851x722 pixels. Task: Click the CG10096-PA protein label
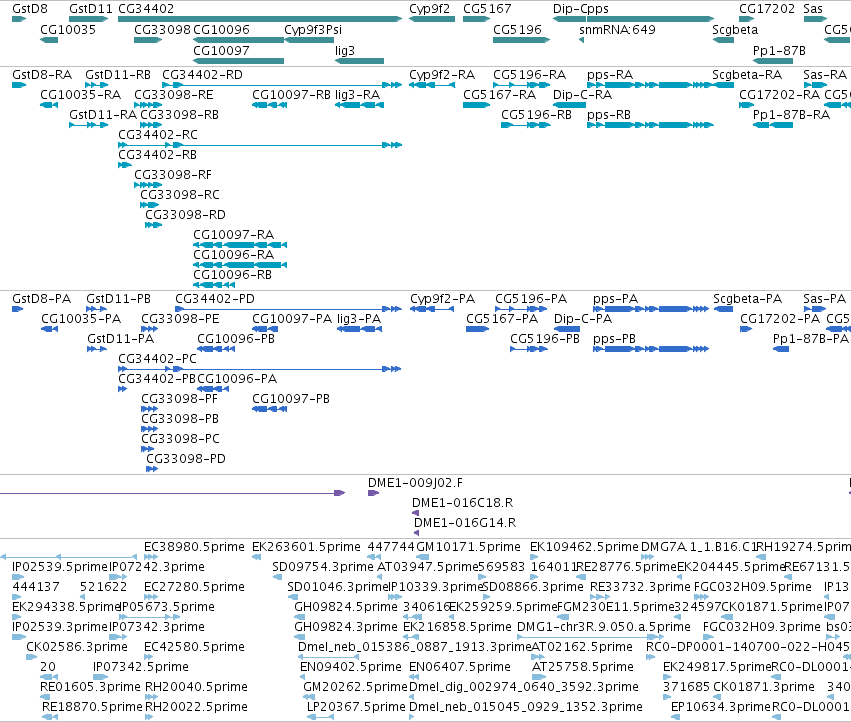pos(237,378)
